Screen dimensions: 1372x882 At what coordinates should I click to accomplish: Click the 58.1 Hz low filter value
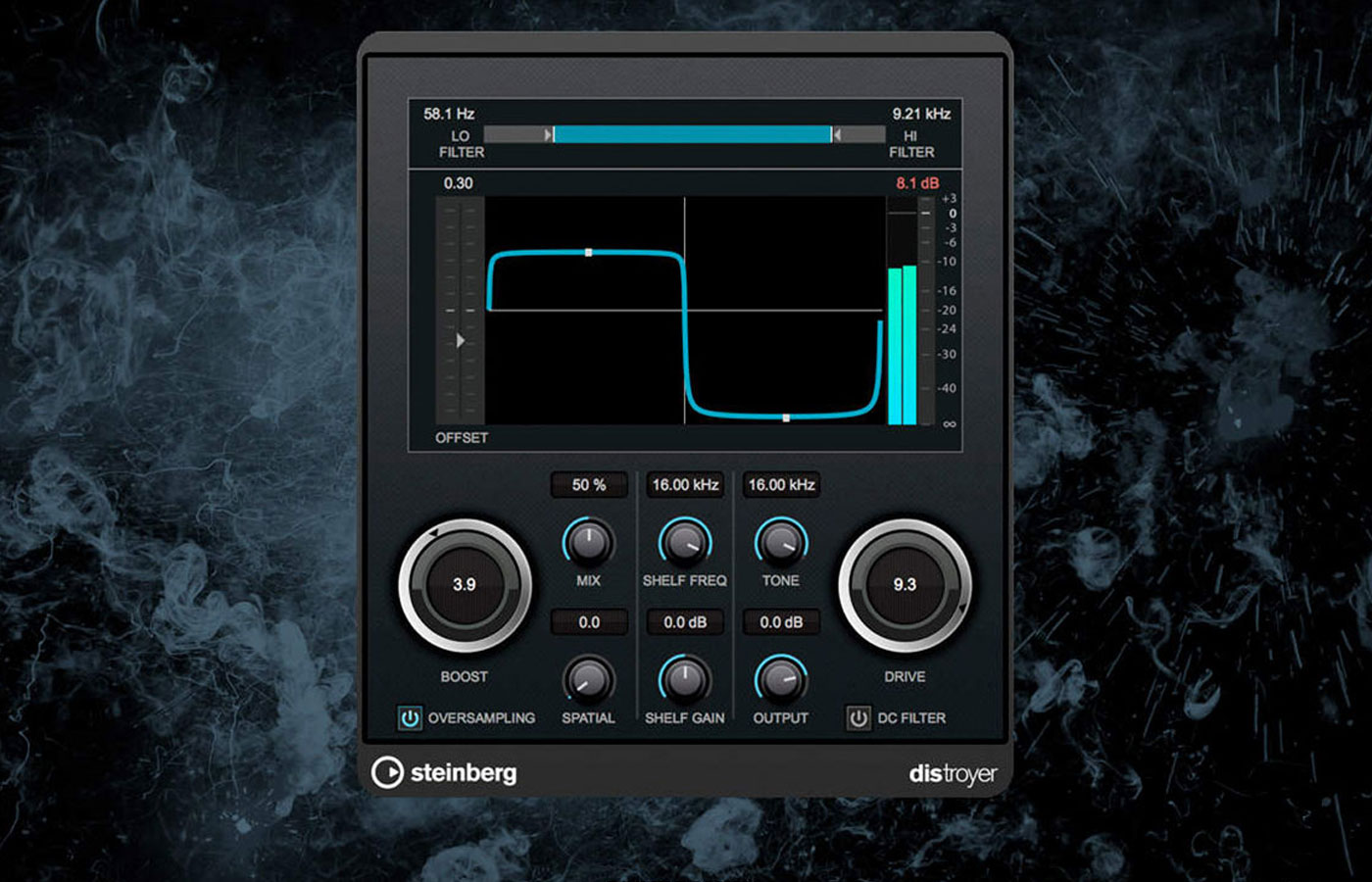coord(449,114)
